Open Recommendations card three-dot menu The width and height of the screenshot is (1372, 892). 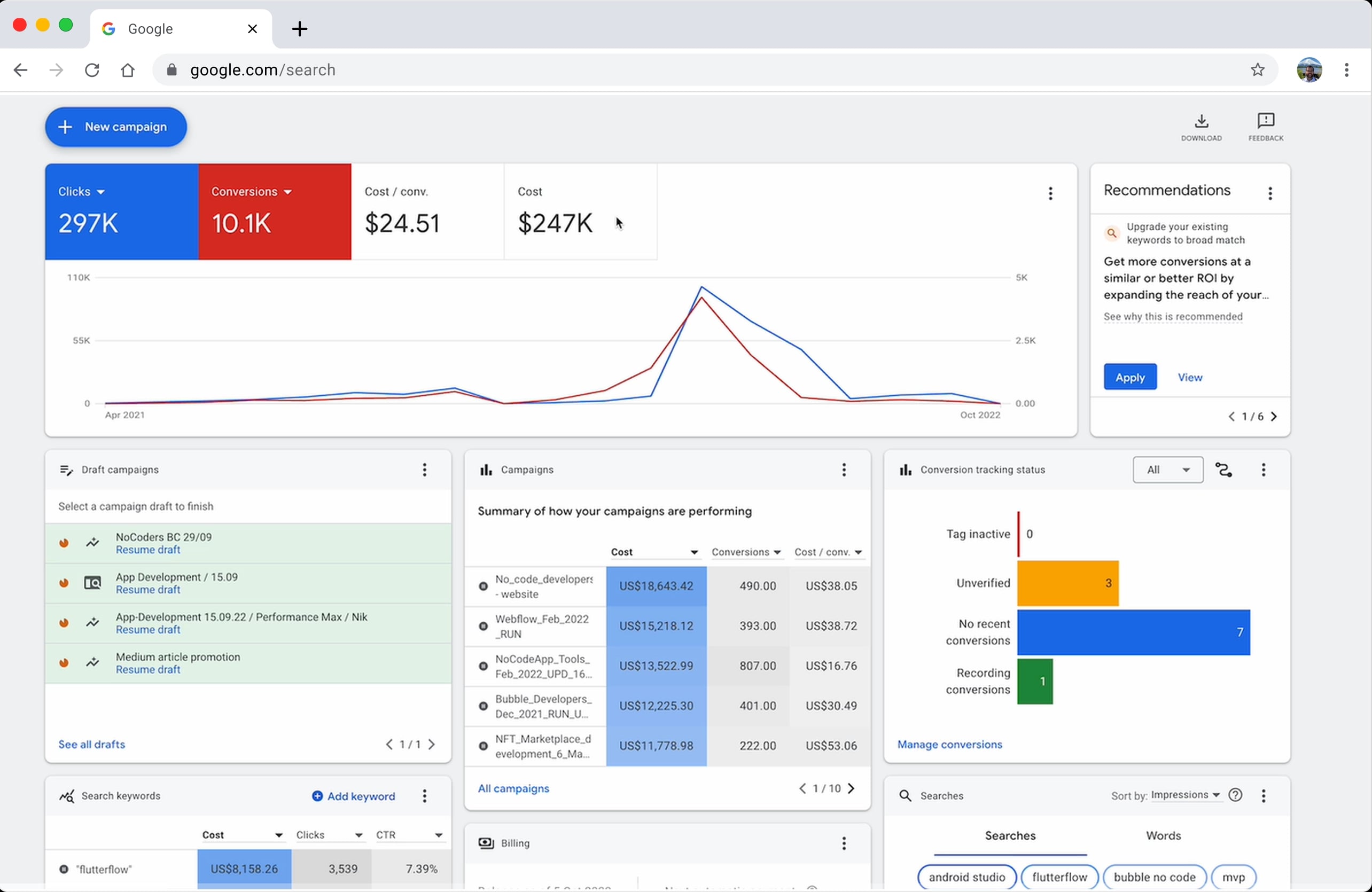1270,193
